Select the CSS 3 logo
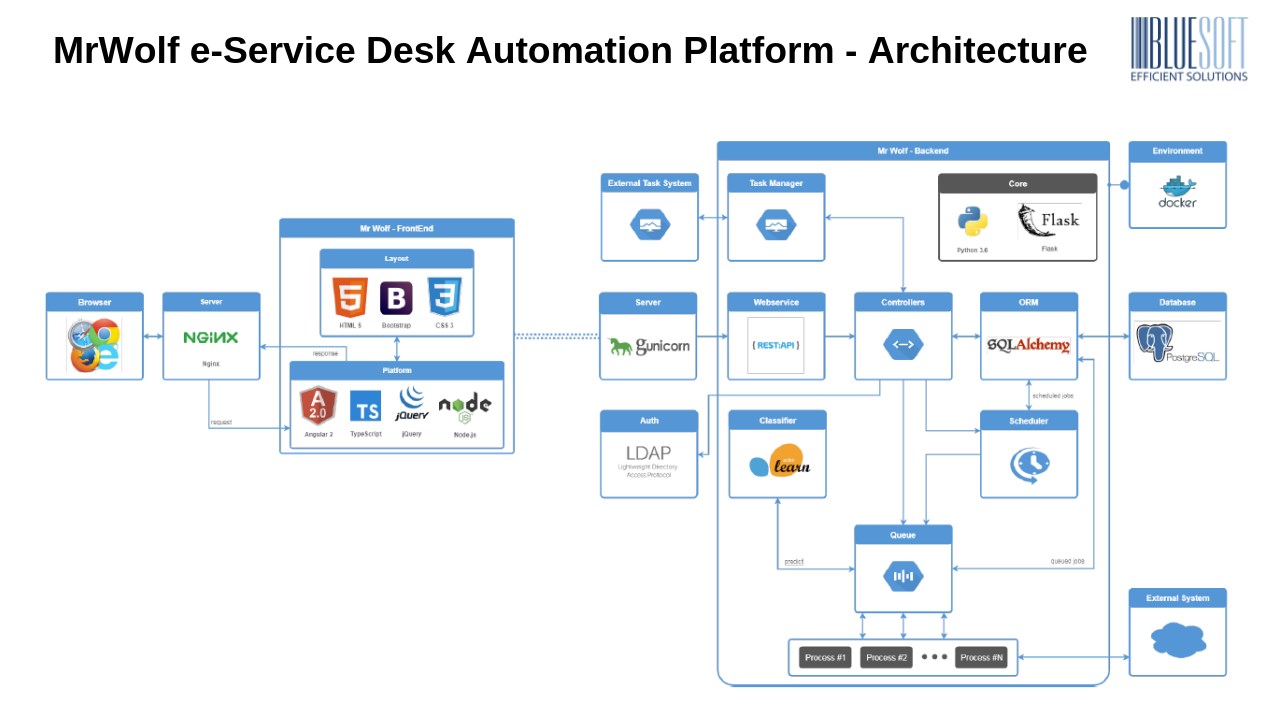The image size is (1280, 720). click(444, 297)
